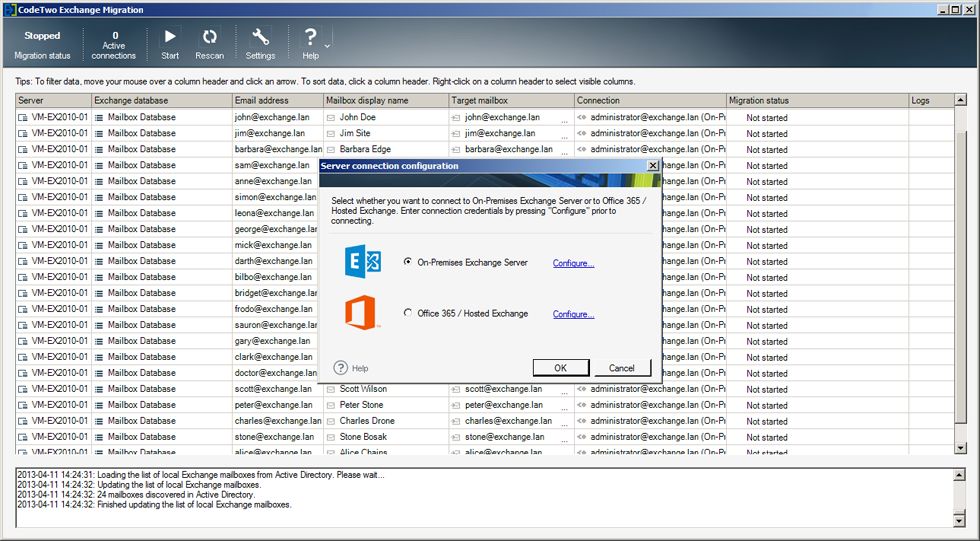
Task: Click the '24 mailboxes discovered' log line
Action: [x=136, y=494]
